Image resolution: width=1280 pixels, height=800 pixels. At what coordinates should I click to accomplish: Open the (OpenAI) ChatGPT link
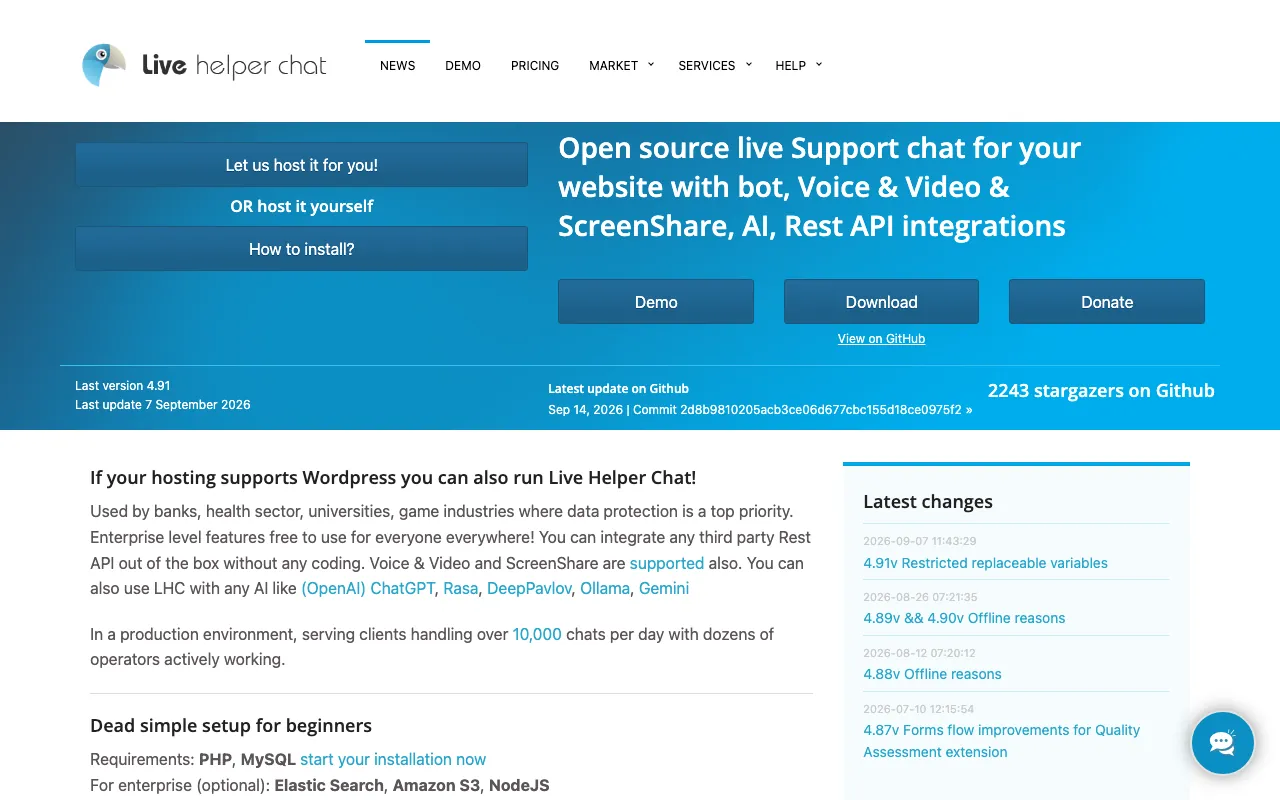click(x=368, y=588)
